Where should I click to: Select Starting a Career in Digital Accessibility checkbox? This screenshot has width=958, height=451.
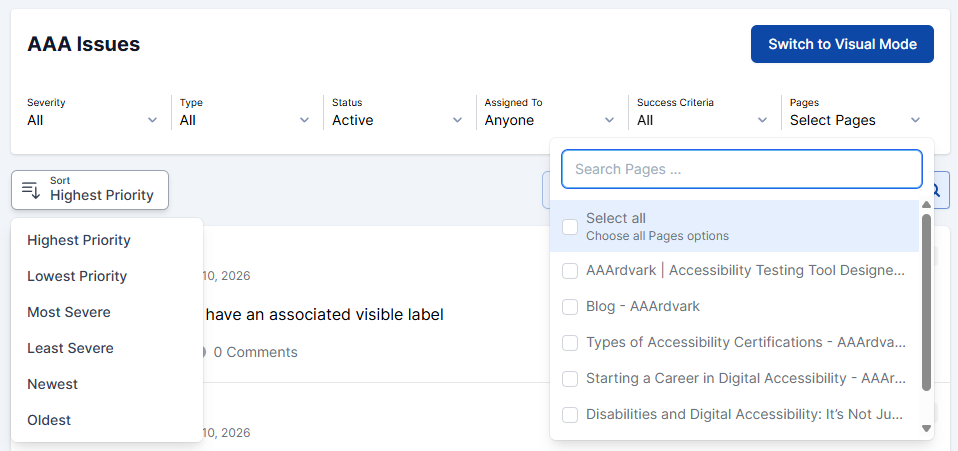pyautogui.click(x=570, y=379)
